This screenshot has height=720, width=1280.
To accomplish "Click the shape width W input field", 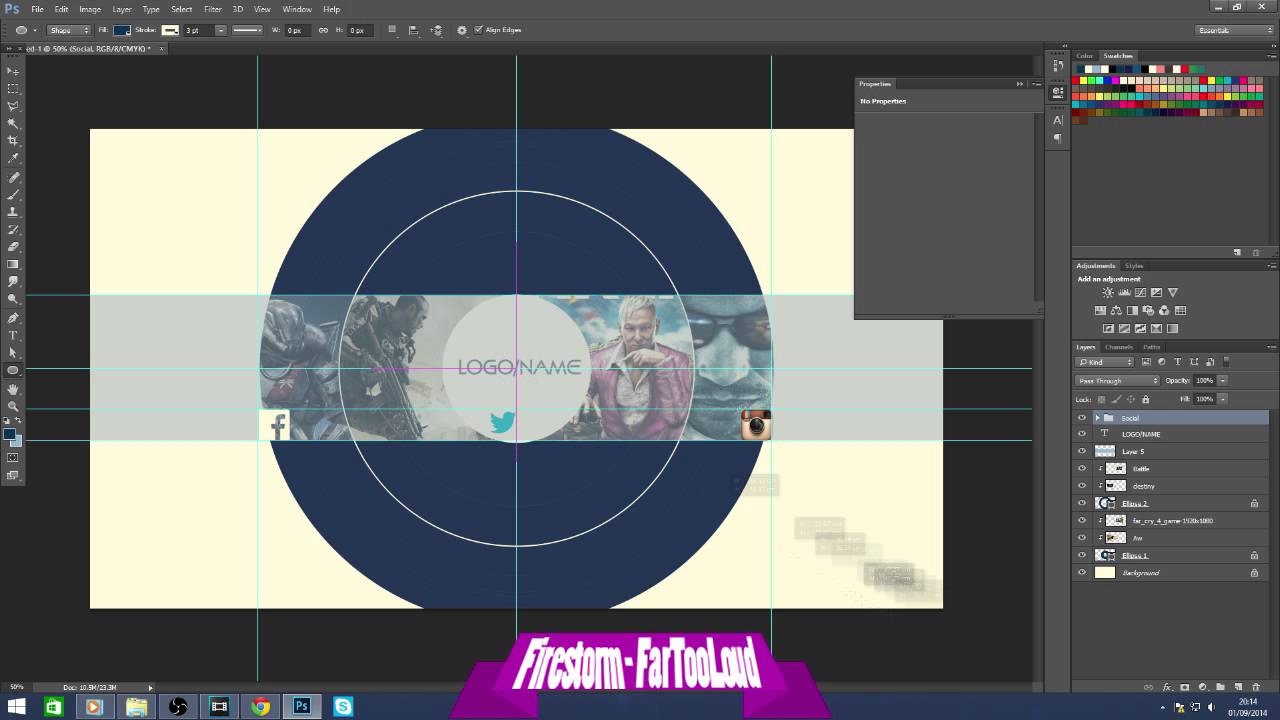I will click(299, 30).
